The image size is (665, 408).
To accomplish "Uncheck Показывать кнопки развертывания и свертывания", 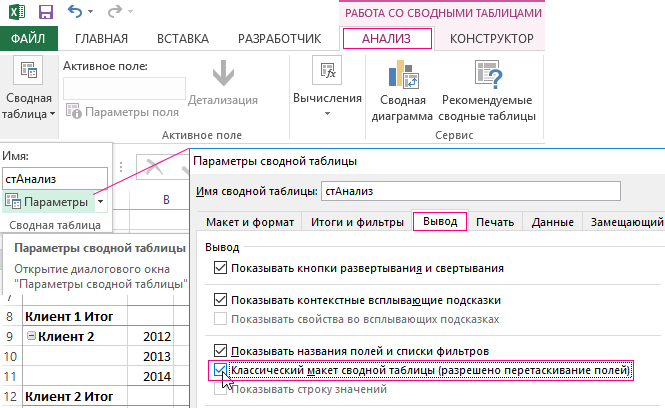I will tap(221, 268).
